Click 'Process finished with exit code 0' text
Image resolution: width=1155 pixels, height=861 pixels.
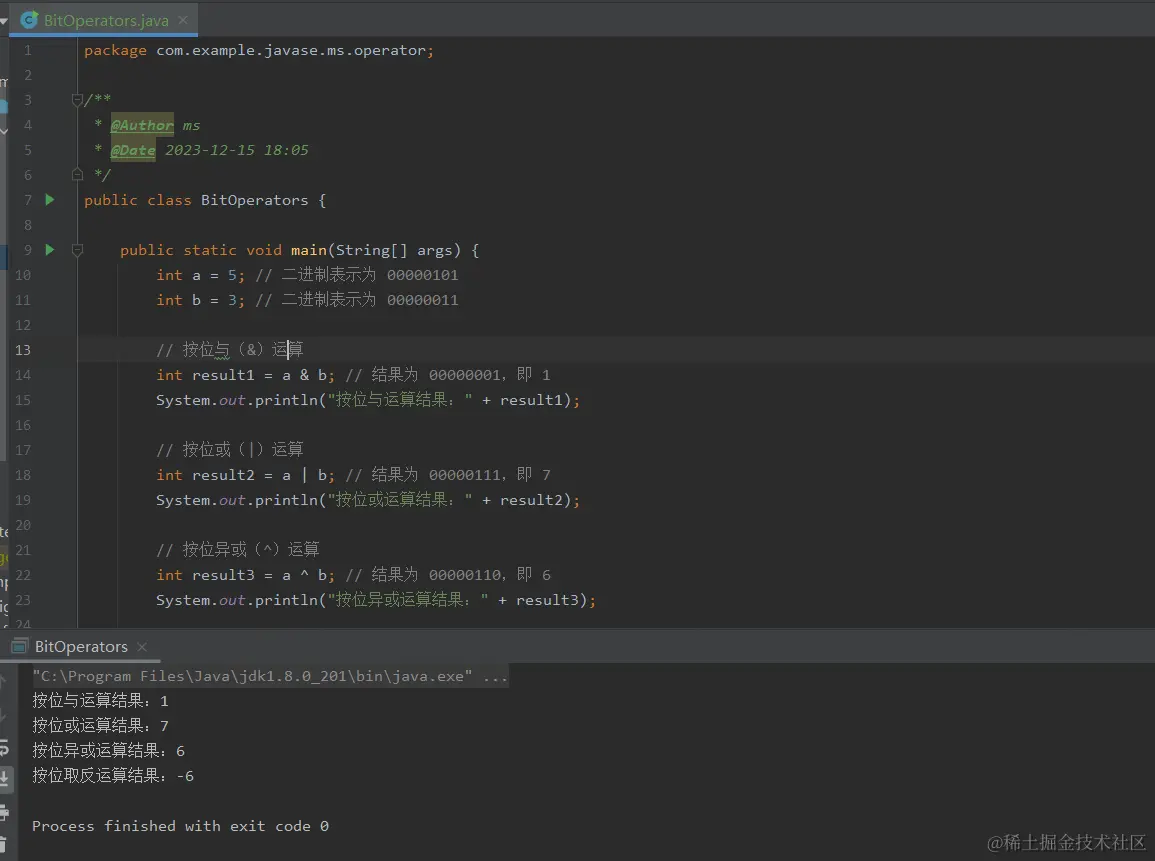[180, 826]
